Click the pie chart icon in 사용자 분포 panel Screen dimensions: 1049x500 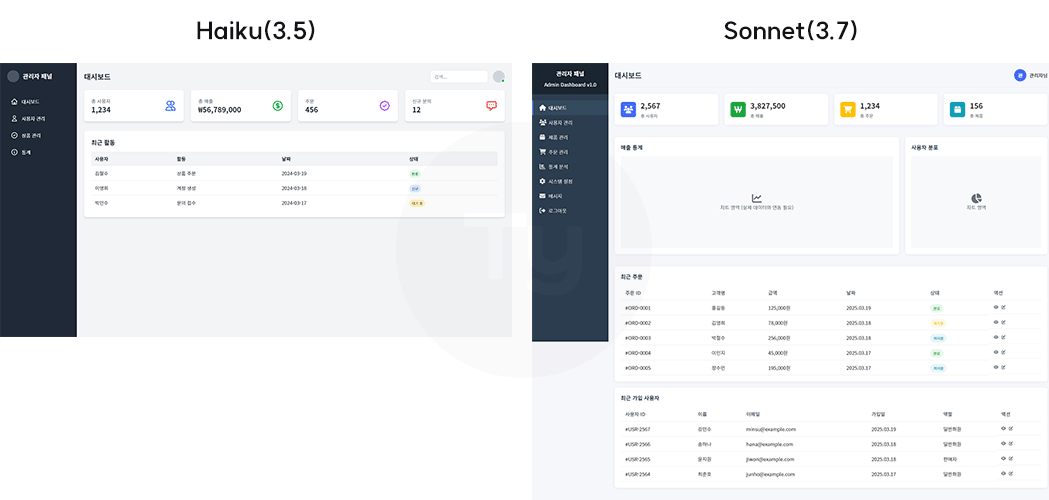click(x=977, y=198)
